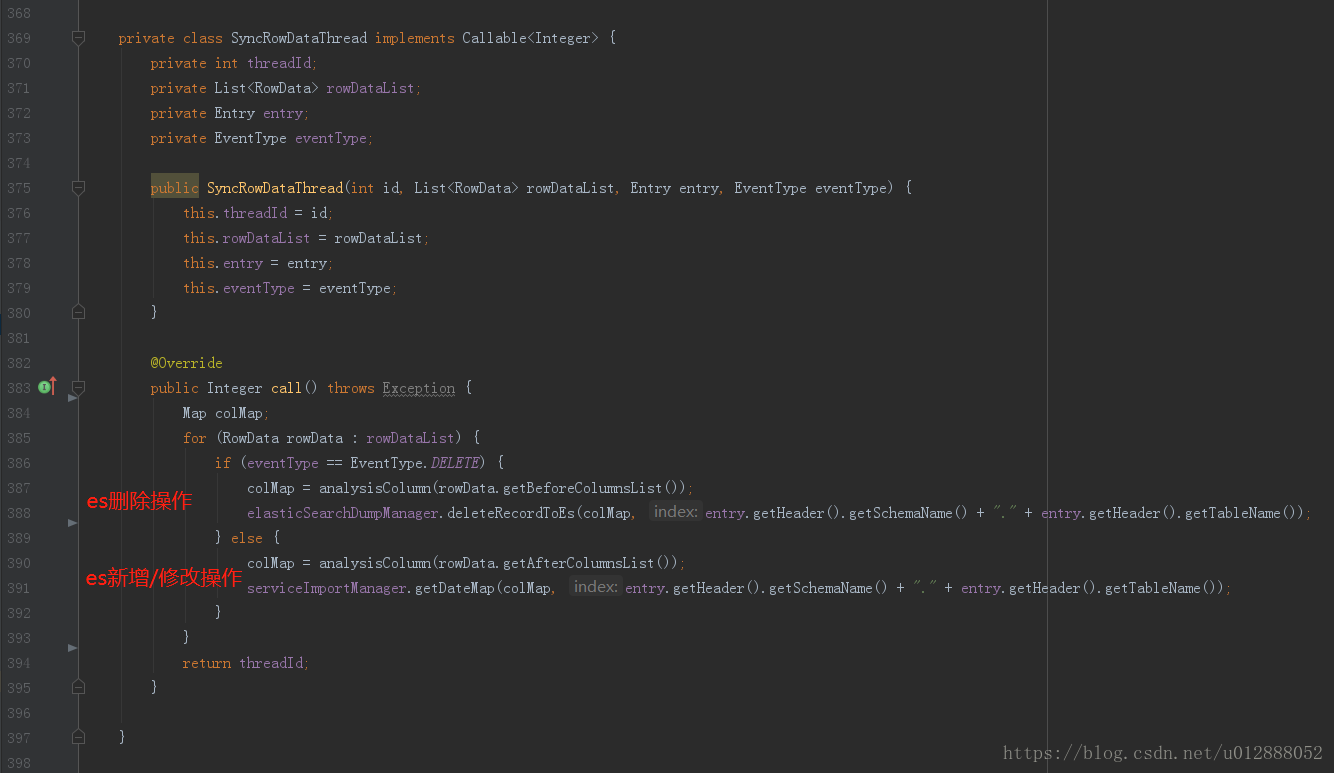Click 'this.threadId' on line 376
The height and width of the screenshot is (773, 1334).
235,213
